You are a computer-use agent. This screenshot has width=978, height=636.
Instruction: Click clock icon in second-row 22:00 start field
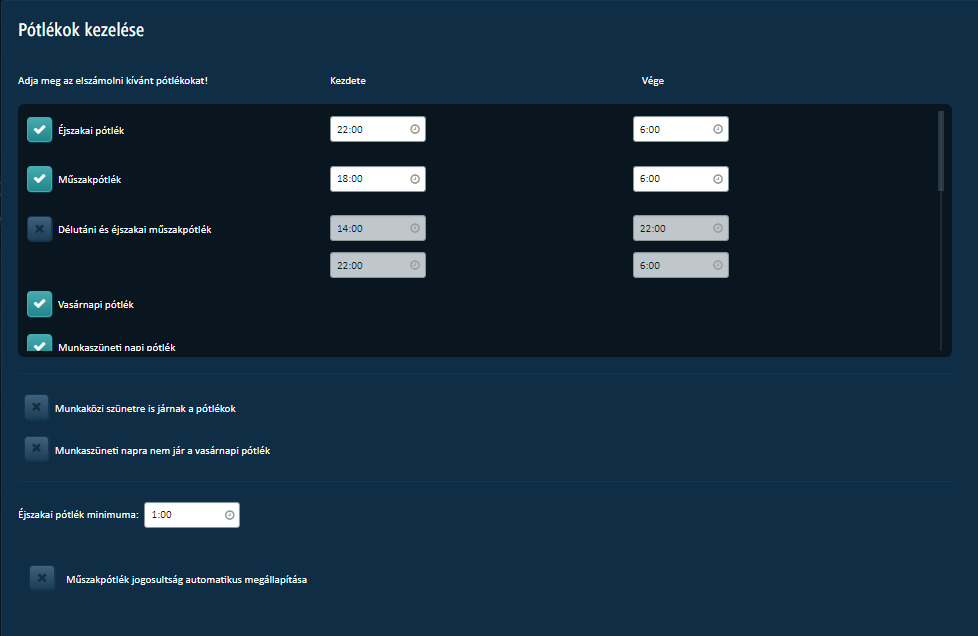(x=415, y=265)
